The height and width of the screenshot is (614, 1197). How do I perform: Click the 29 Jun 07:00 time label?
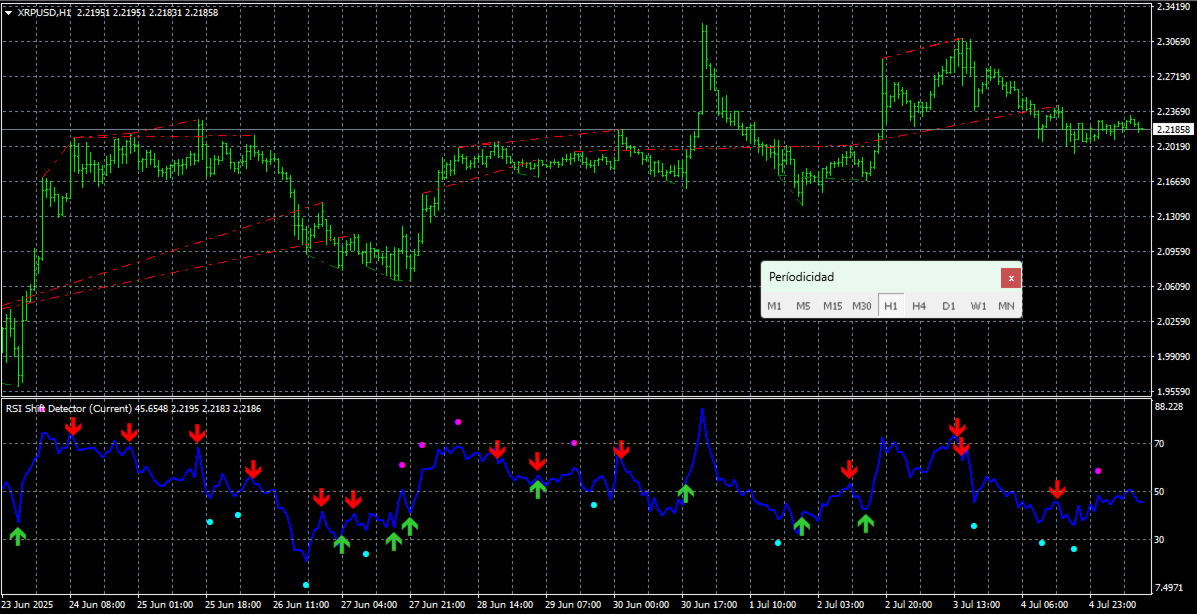pyautogui.click(x=573, y=604)
